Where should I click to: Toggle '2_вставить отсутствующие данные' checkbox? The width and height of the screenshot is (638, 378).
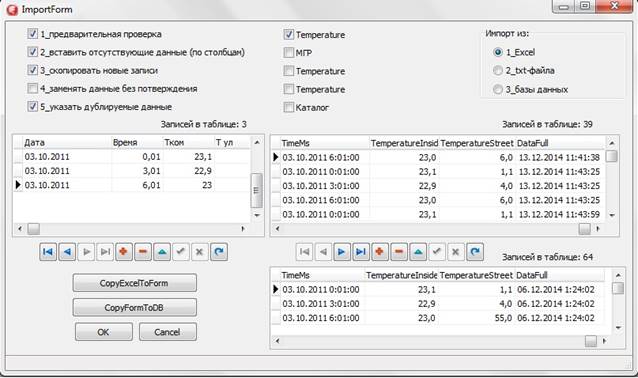point(33,52)
